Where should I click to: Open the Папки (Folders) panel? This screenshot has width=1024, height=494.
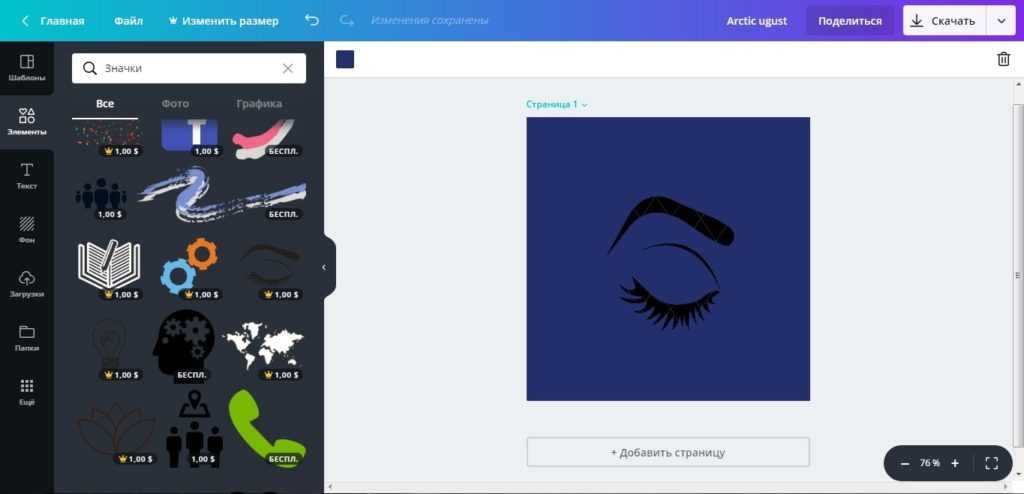27,338
